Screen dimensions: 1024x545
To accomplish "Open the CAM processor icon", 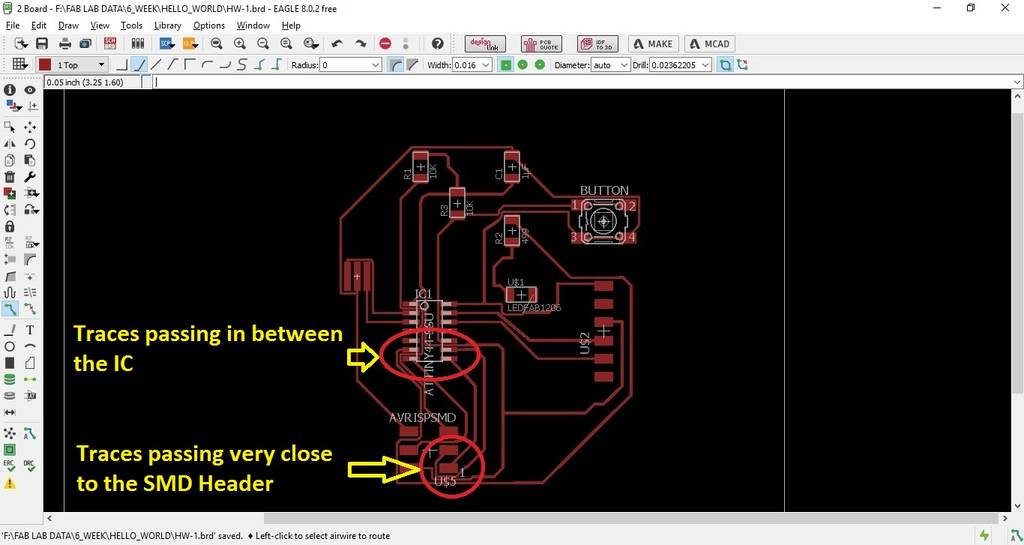I will click(x=85, y=44).
